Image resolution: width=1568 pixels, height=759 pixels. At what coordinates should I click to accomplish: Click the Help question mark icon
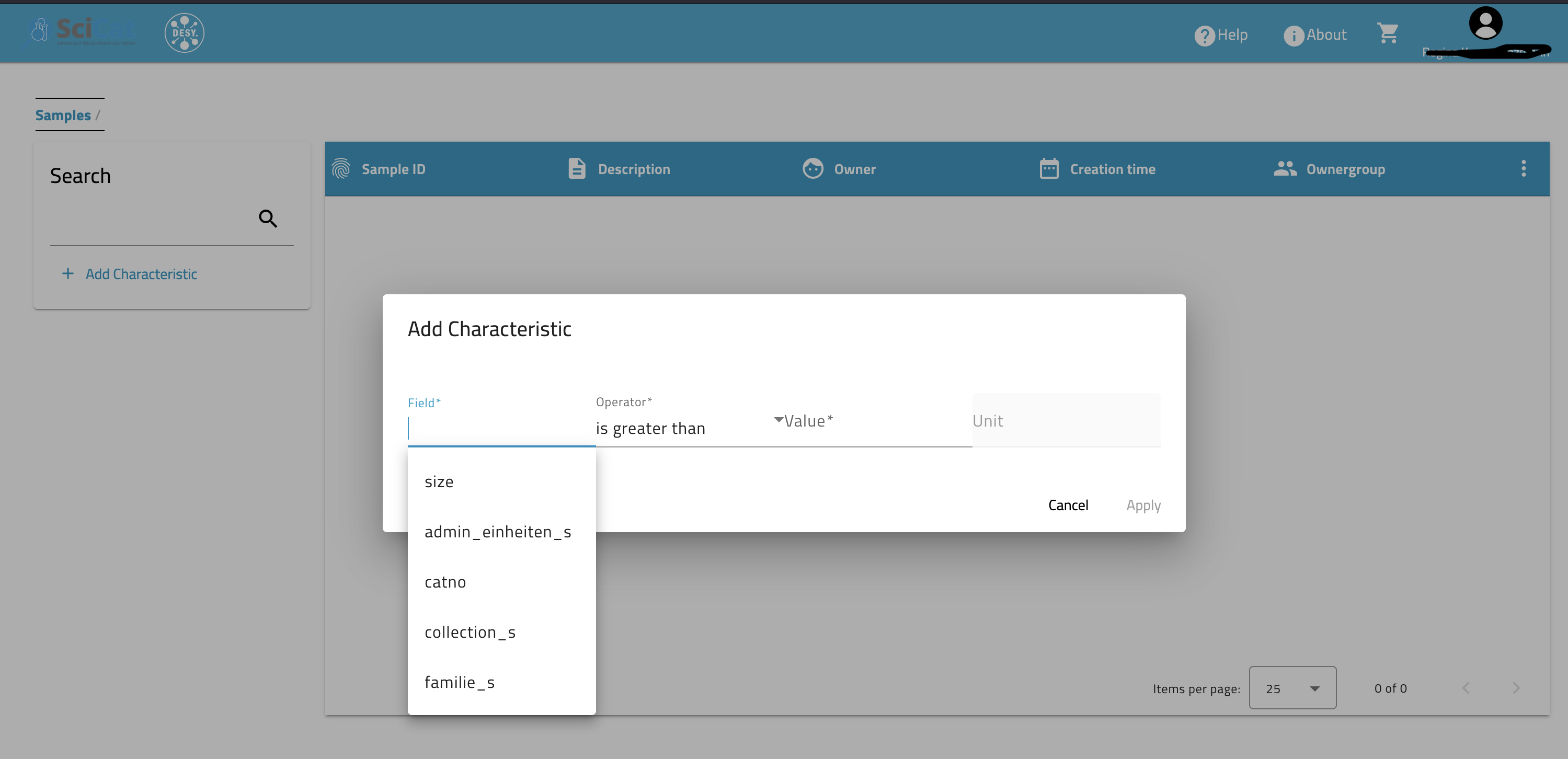(x=1204, y=36)
